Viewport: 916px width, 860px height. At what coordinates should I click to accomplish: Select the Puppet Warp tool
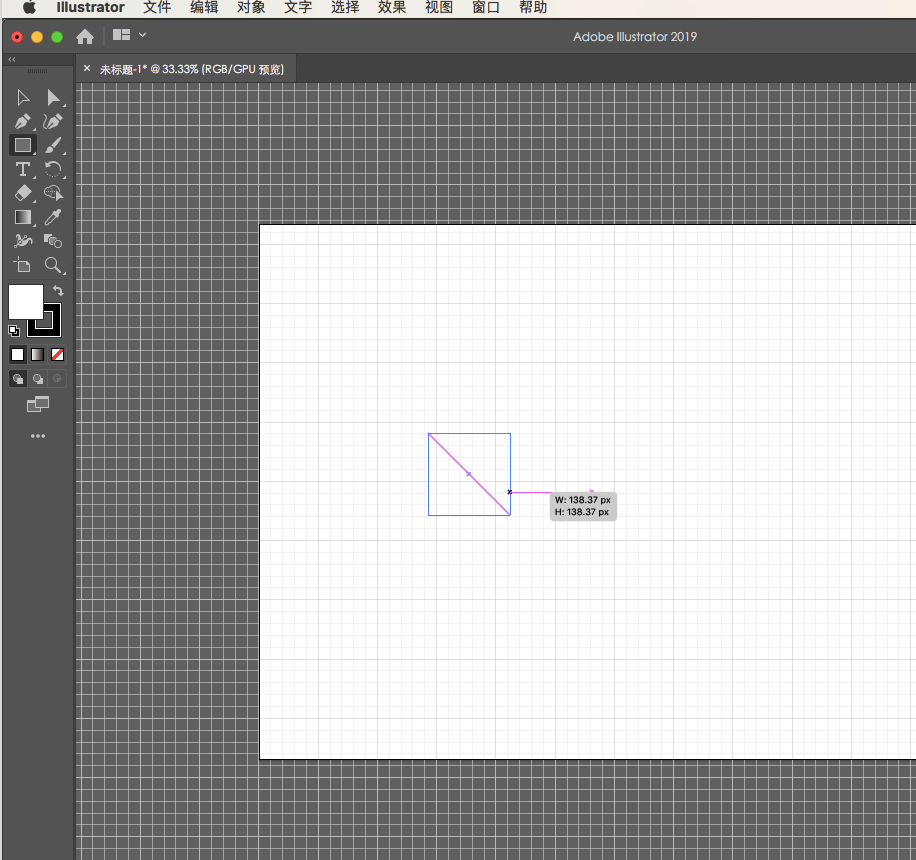coord(23,241)
